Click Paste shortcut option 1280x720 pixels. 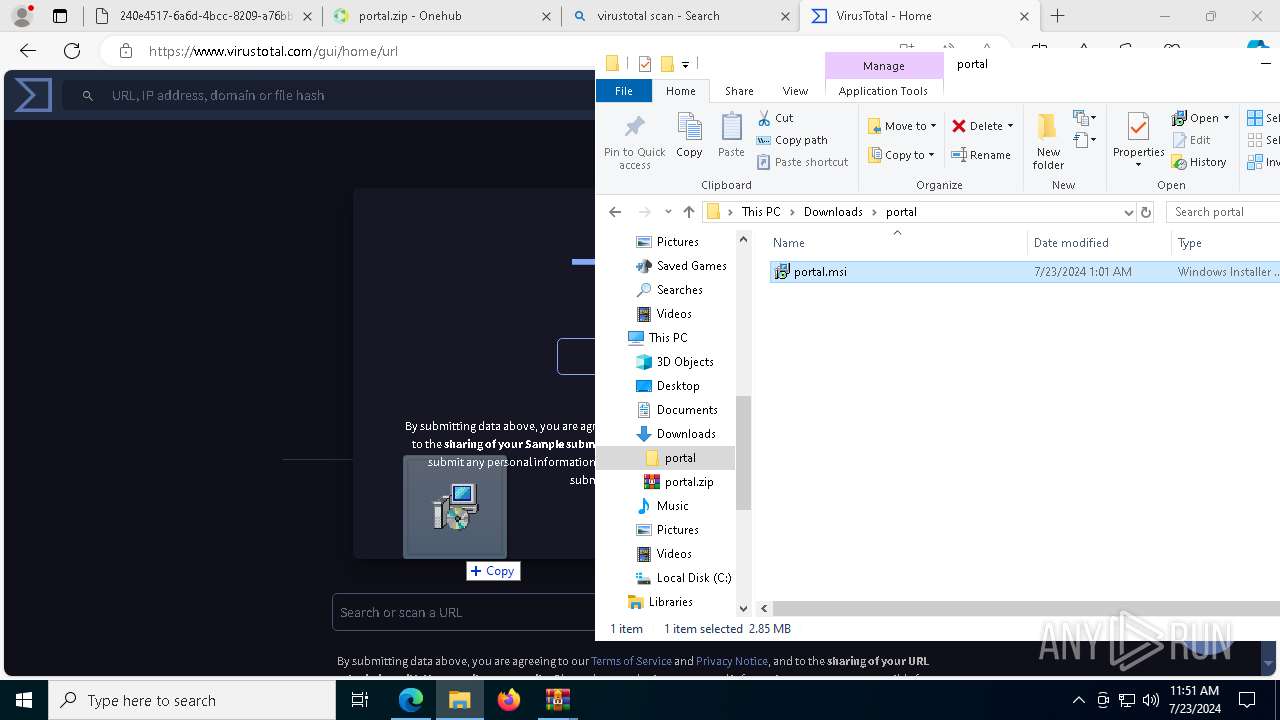[x=803, y=162]
